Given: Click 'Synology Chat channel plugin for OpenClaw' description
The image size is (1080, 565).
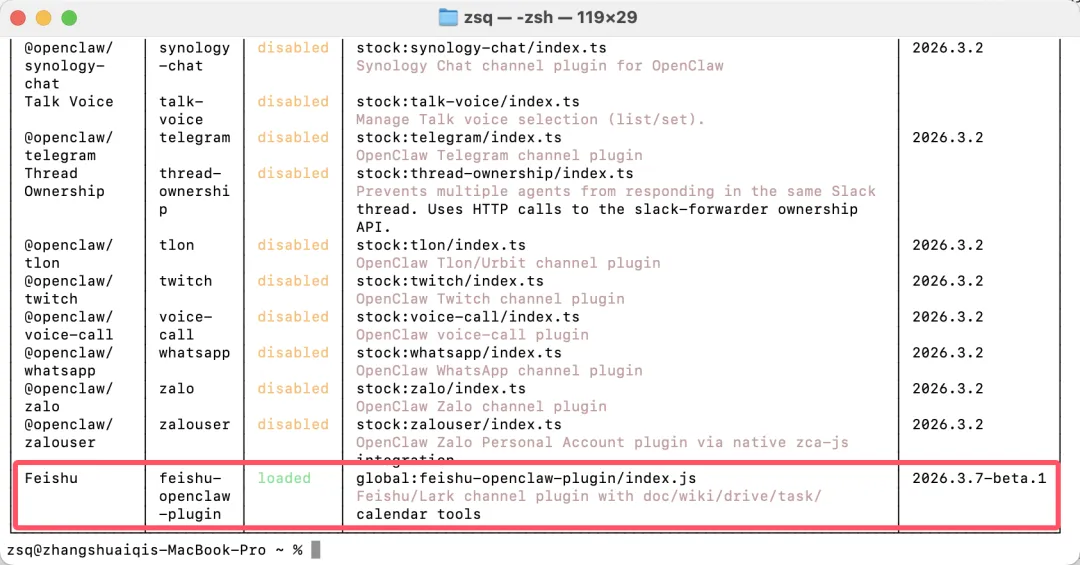Looking at the screenshot, I should coord(539,66).
